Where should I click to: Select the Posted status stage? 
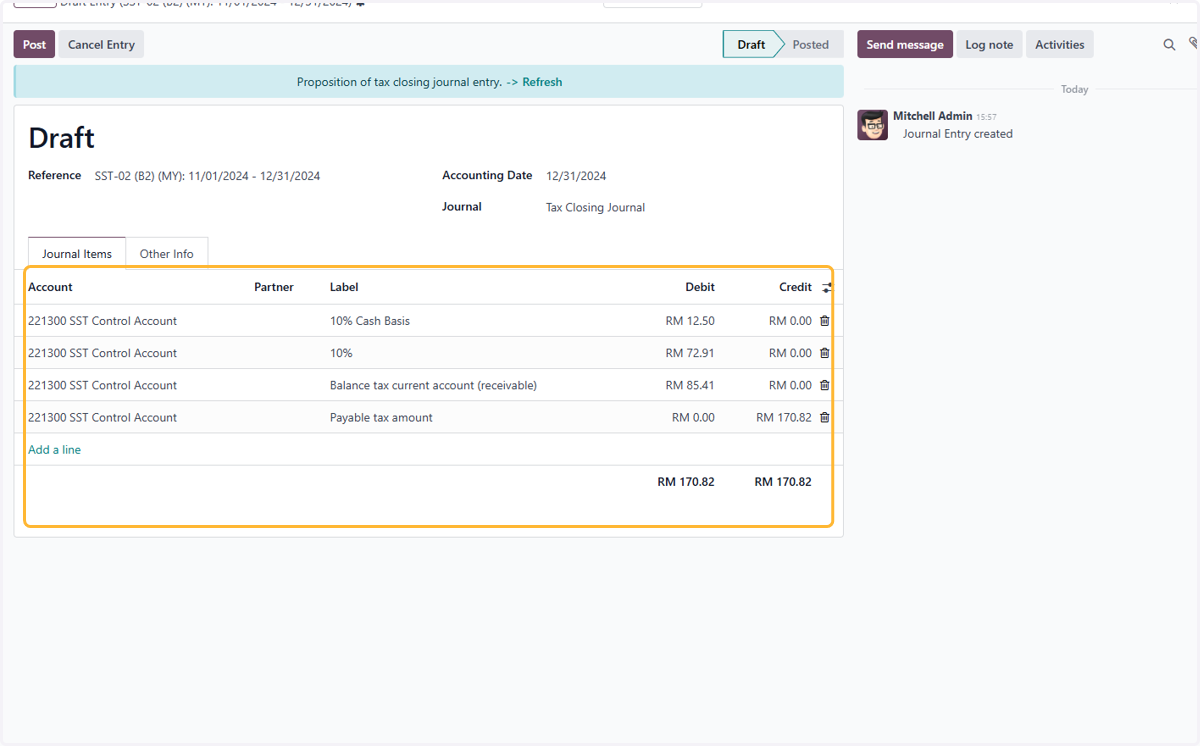click(811, 44)
